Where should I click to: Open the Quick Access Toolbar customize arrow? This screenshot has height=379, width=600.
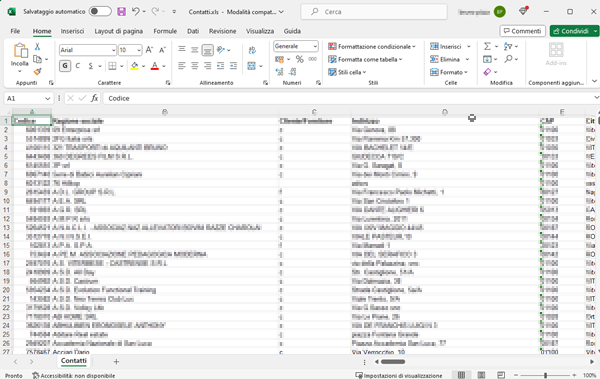point(174,12)
